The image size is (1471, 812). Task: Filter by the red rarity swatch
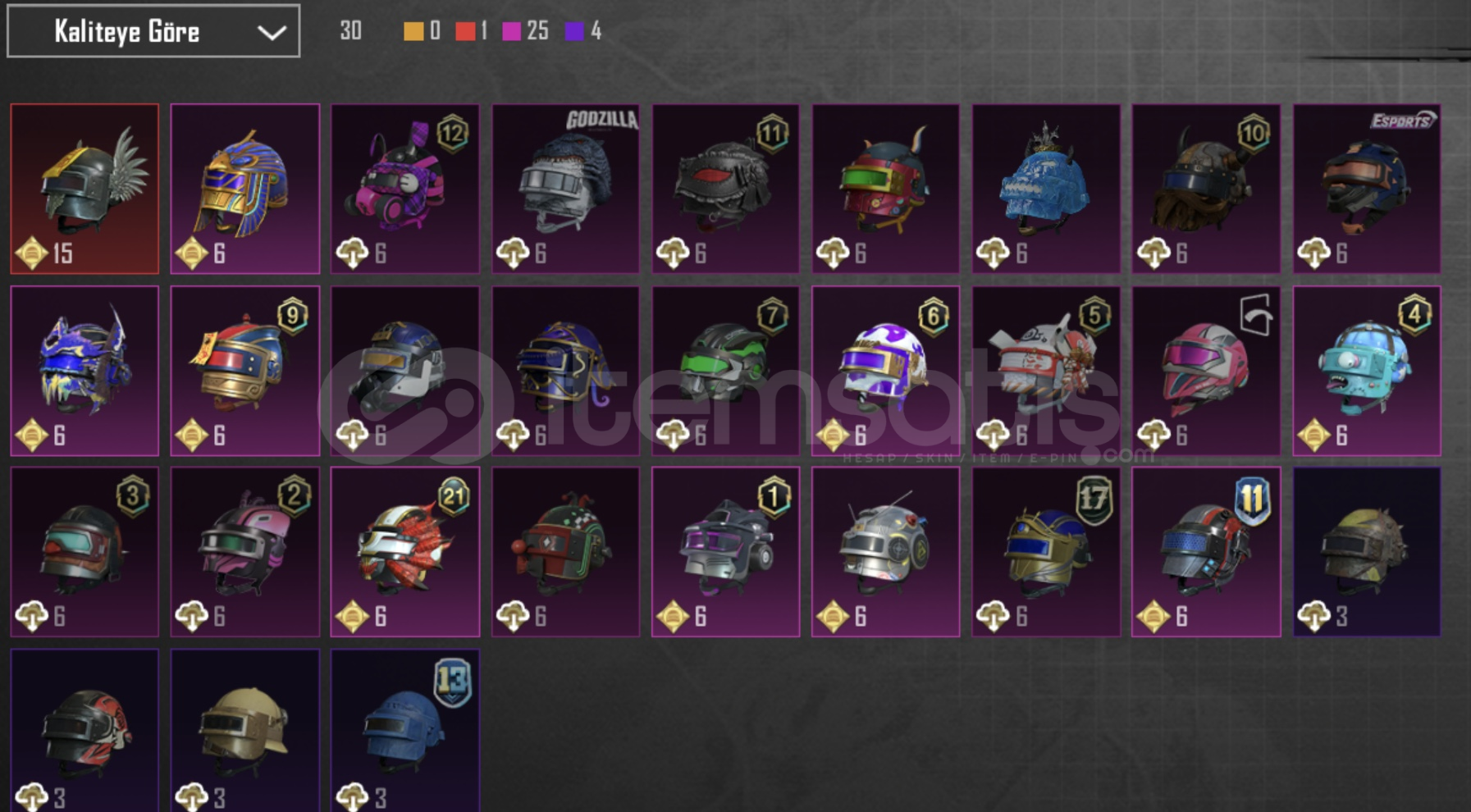pos(465,31)
